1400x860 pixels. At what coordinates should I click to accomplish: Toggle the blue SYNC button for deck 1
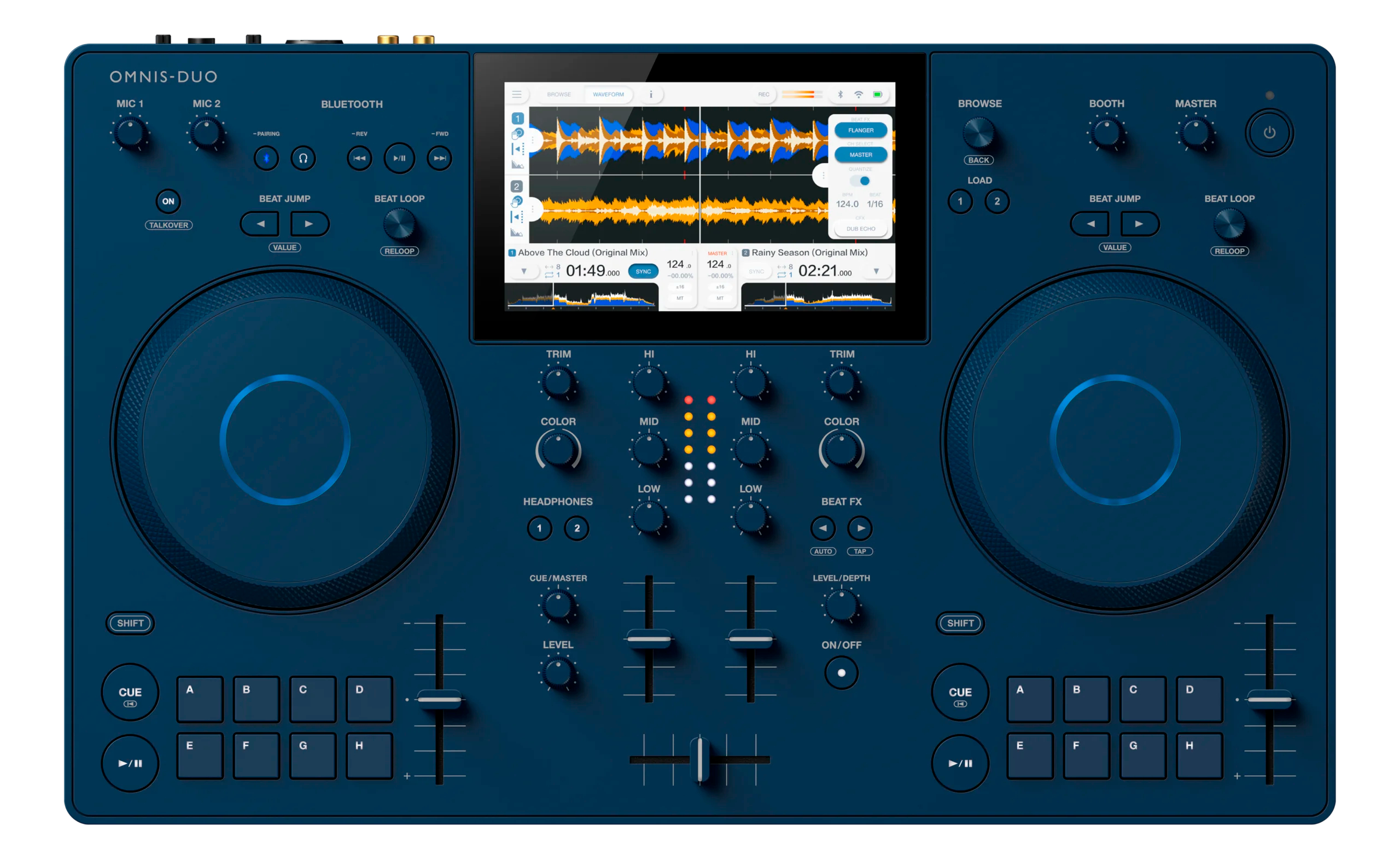coord(643,271)
